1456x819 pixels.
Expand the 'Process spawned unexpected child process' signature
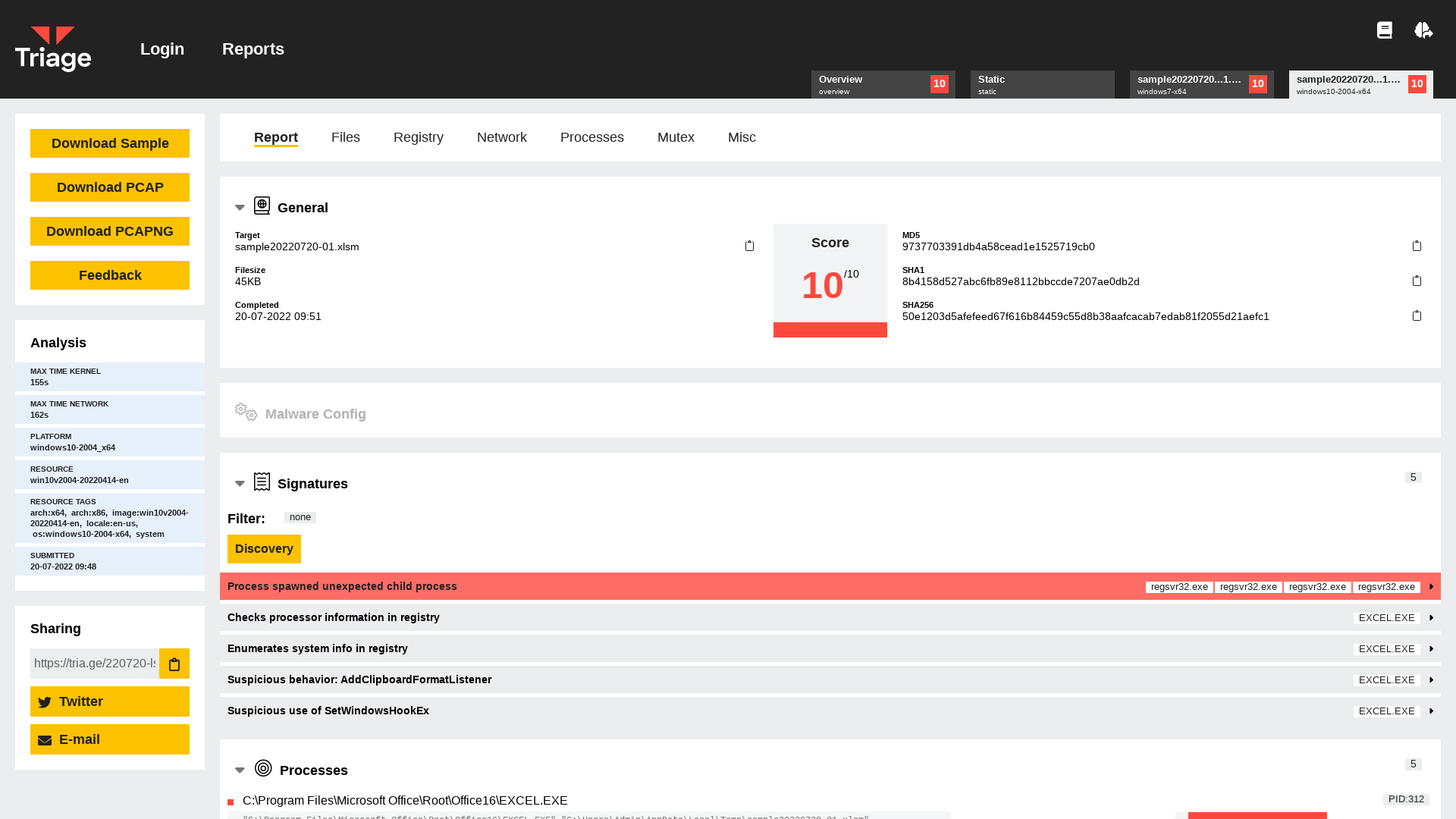(1431, 586)
